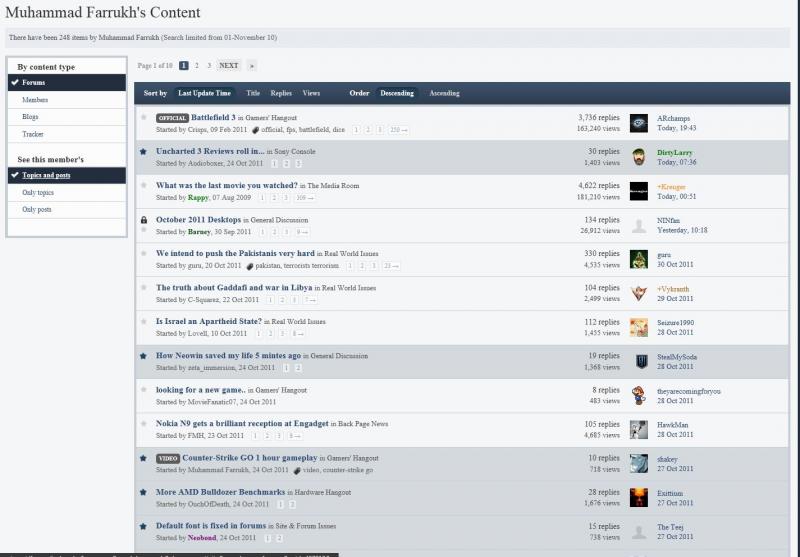Open Nokia N9 brilliant reception topic
Image resolution: width=800 pixels, height=557 pixels.
[x=242, y=424]
